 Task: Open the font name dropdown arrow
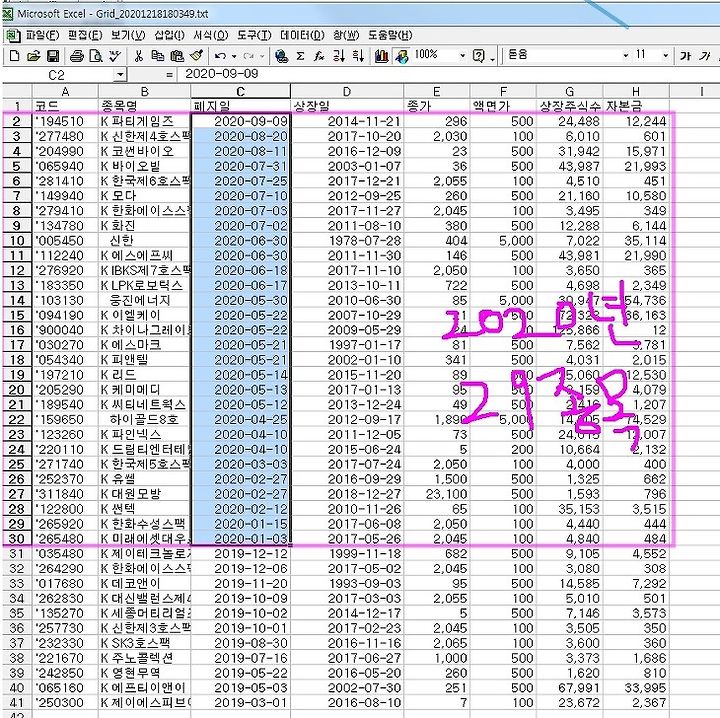click(625, 56)
